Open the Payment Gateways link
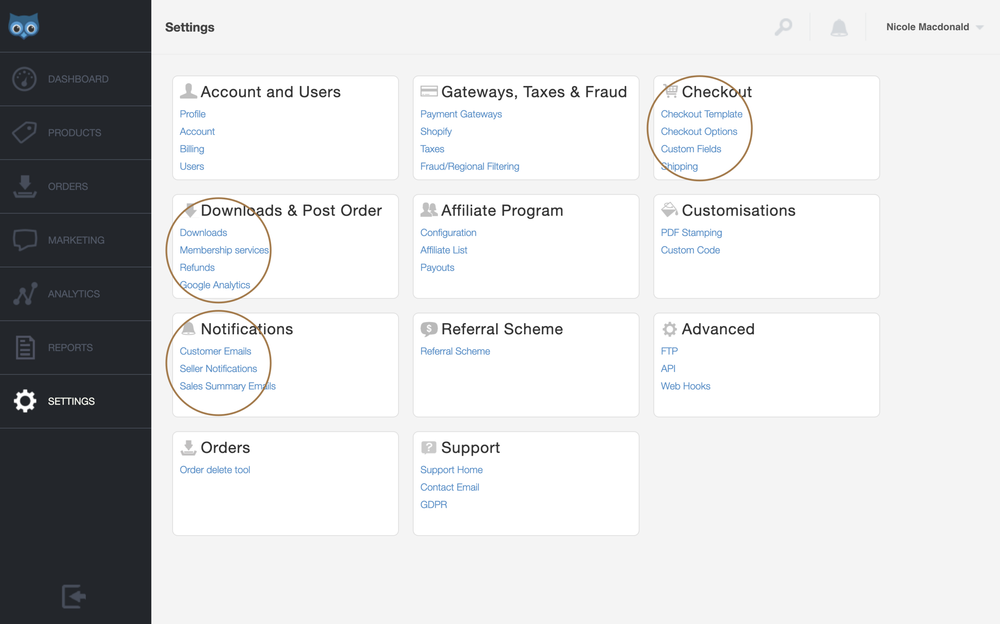The image size is (1000, 624). pos(461,114)
